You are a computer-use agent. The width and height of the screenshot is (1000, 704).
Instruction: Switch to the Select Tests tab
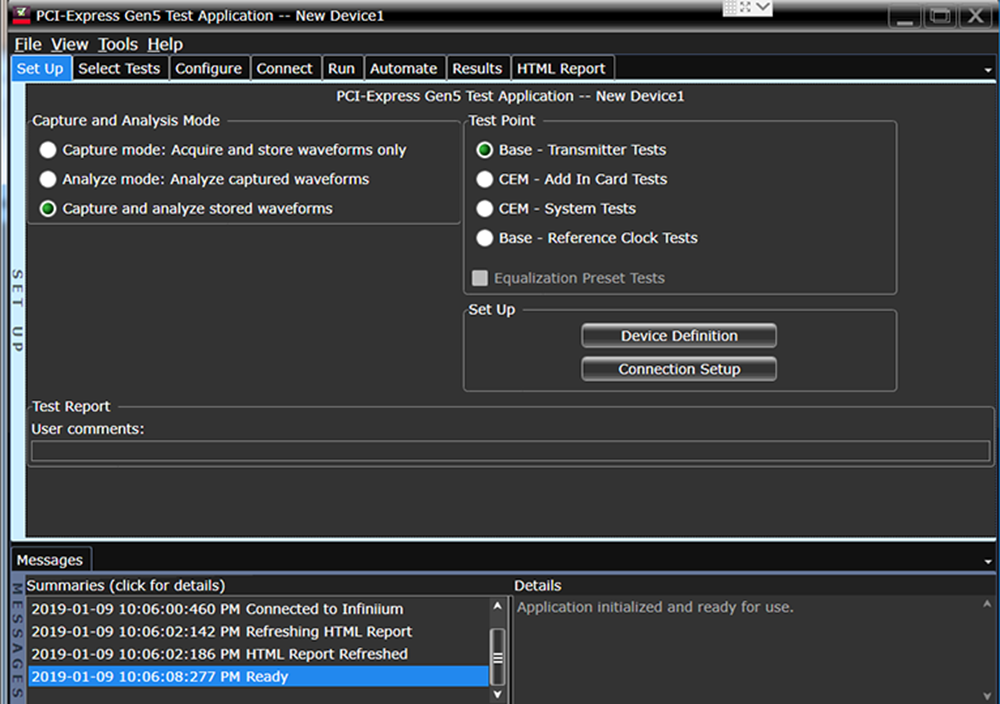click(119, 69)
